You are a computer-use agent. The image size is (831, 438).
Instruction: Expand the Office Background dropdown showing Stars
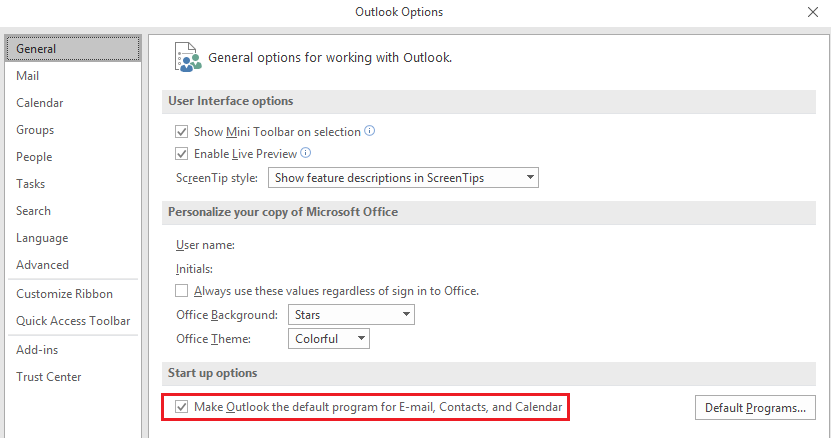click(x=351, y=314)
